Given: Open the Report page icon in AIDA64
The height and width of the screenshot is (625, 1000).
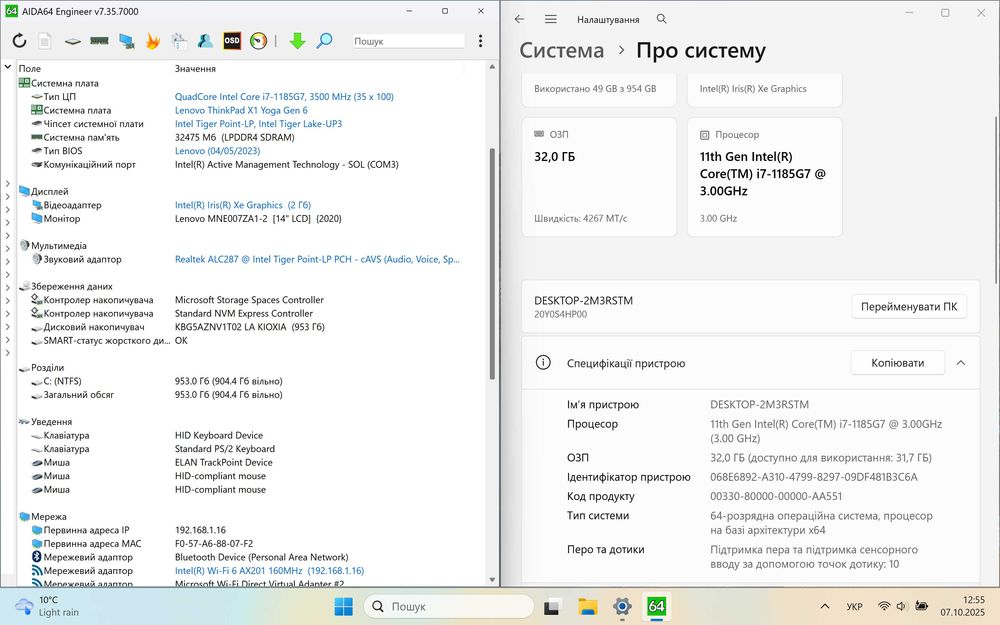Looking at the screenshot, I should (x=45, y=41).
